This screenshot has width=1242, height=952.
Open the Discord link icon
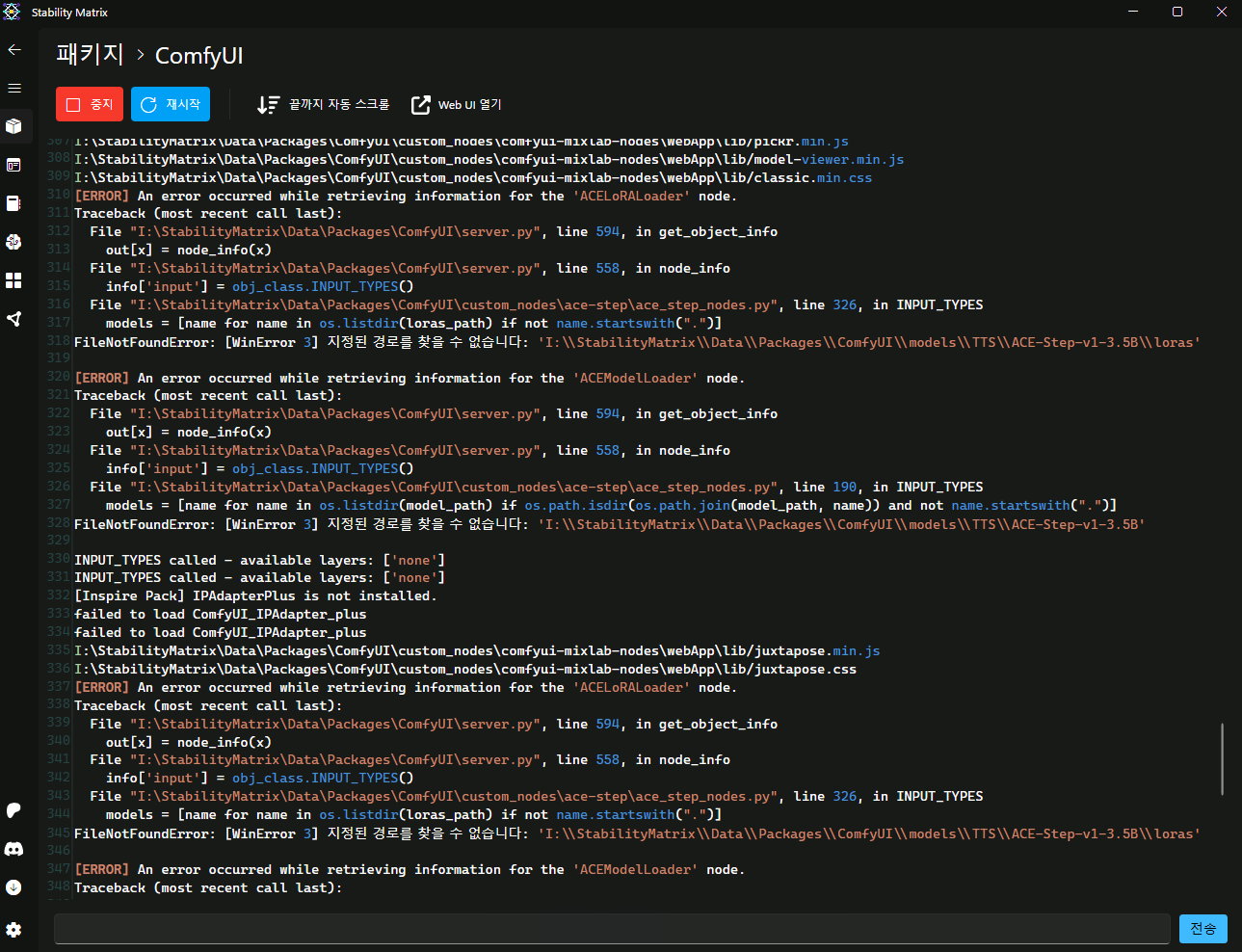(14, 849)
